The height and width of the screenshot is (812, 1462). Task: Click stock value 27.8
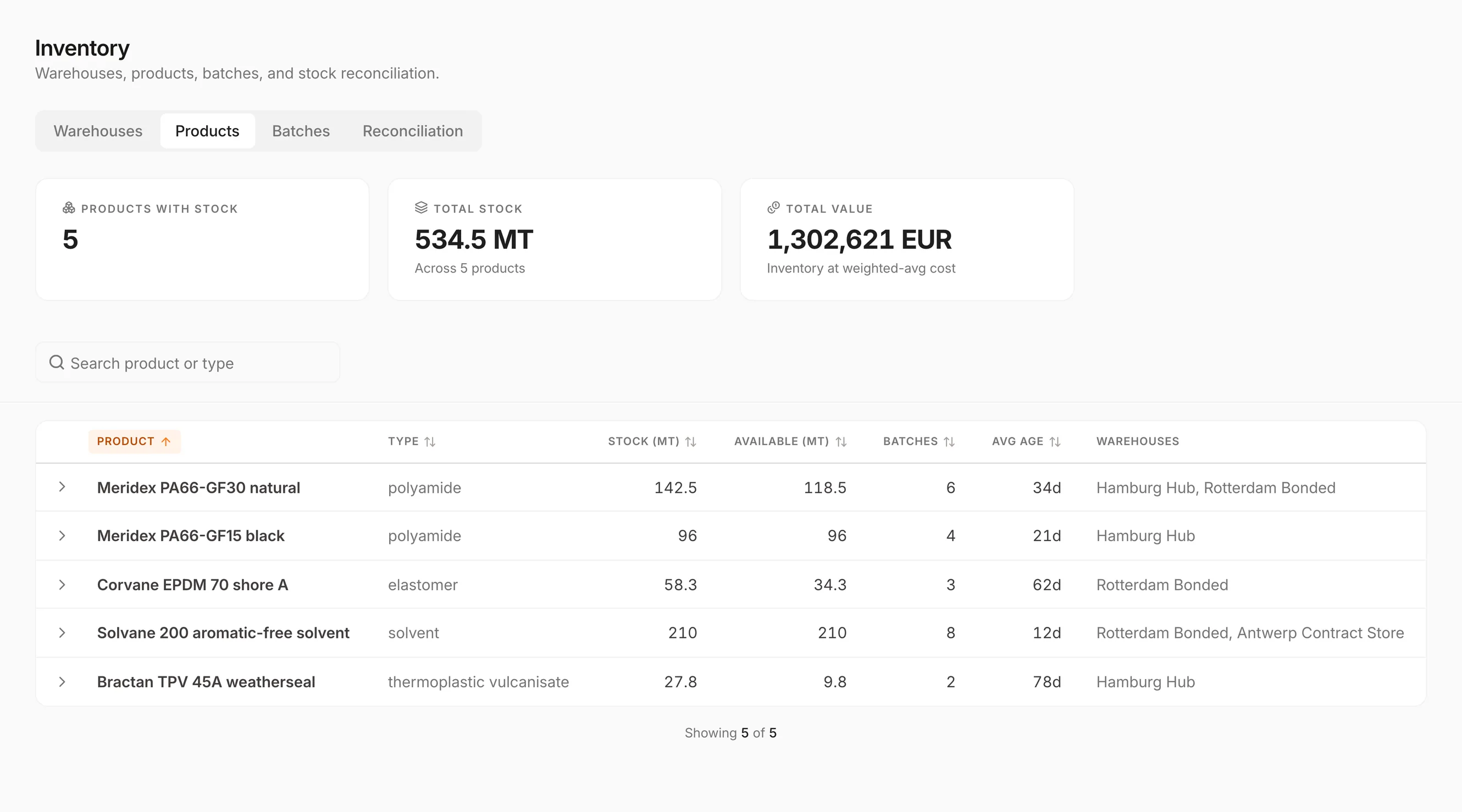tap(680, 682)
